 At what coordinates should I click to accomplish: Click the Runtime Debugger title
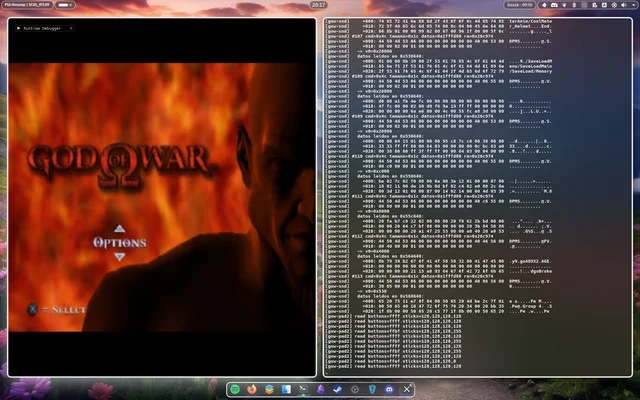(42, 28)
